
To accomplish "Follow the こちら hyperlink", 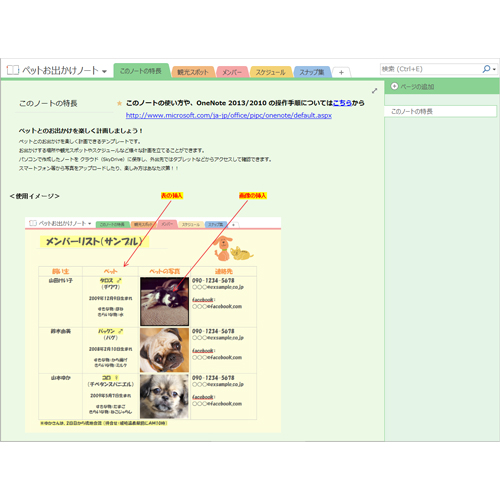I will (x=342, y=103).
